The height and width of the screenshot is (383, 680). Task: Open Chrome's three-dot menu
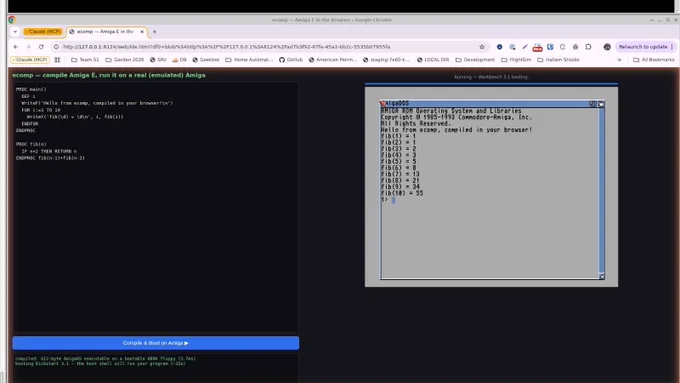pyautogui.click(x=672, y=47)
